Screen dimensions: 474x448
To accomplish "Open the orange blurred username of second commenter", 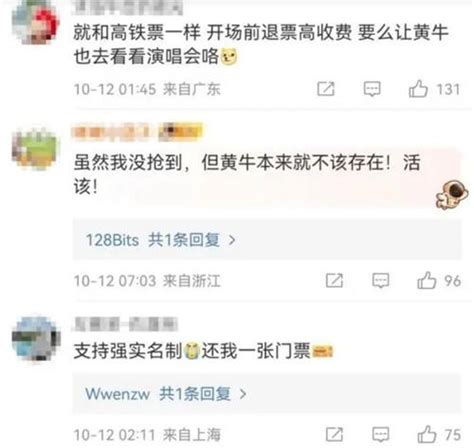I will tap(137, 131).
